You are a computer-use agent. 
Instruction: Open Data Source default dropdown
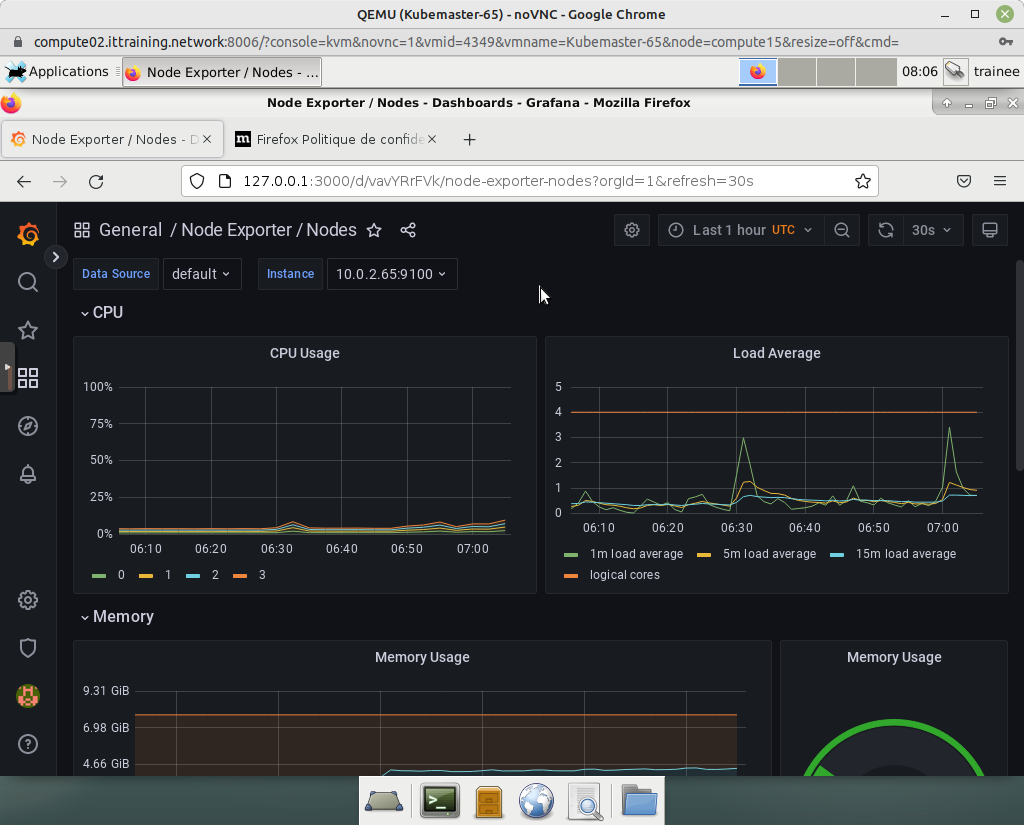tap(201, 274)
